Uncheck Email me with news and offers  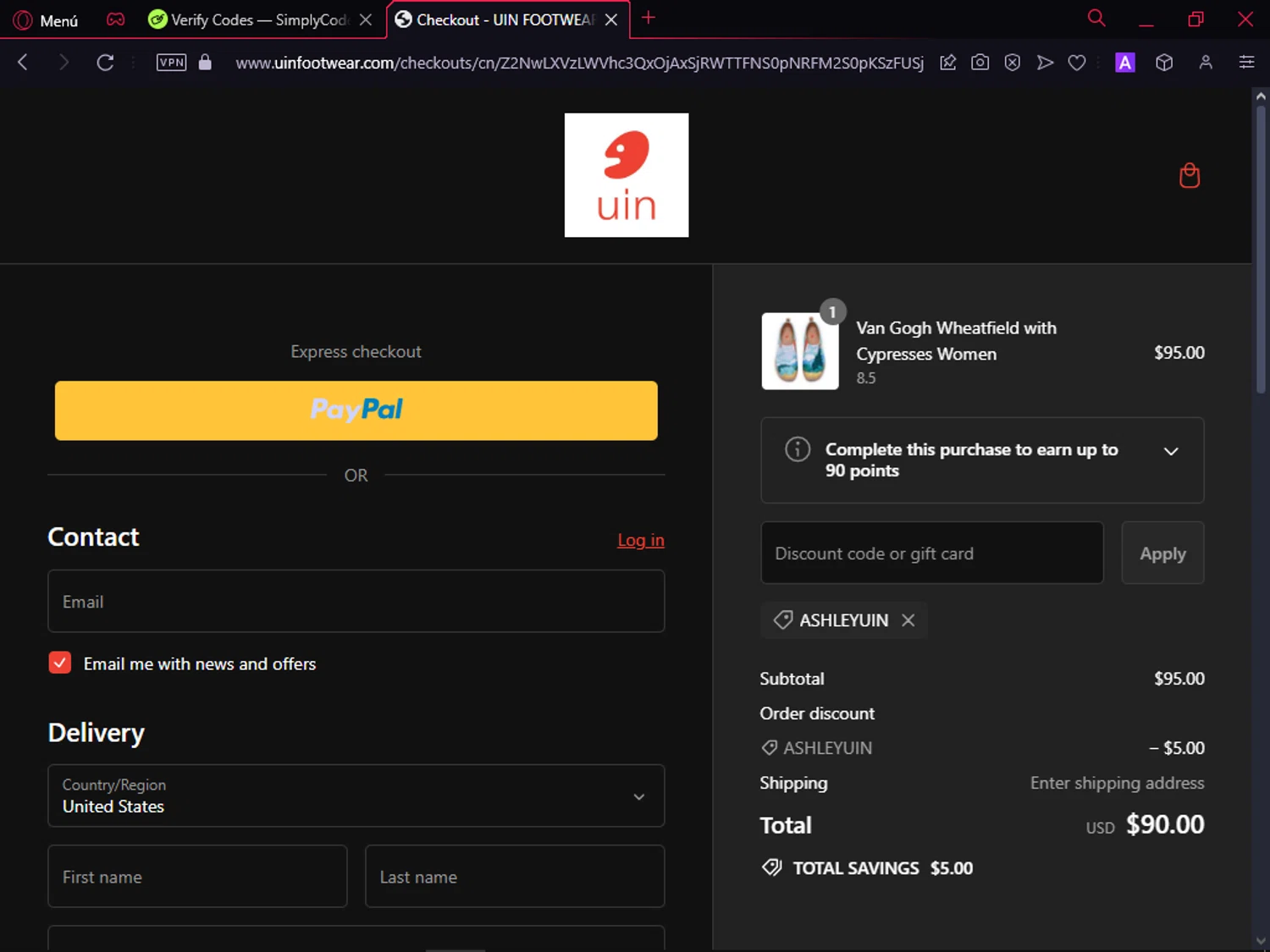60,663
